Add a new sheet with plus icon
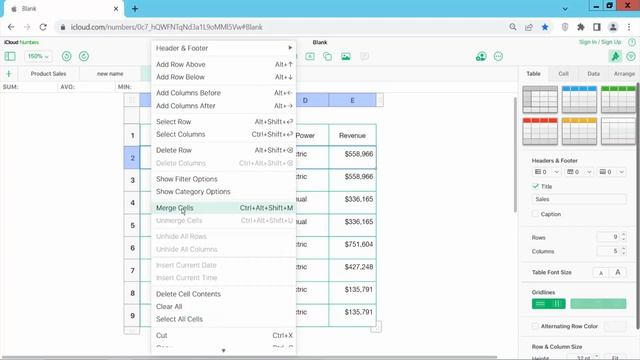640x360 pixels. pos(9,73)
